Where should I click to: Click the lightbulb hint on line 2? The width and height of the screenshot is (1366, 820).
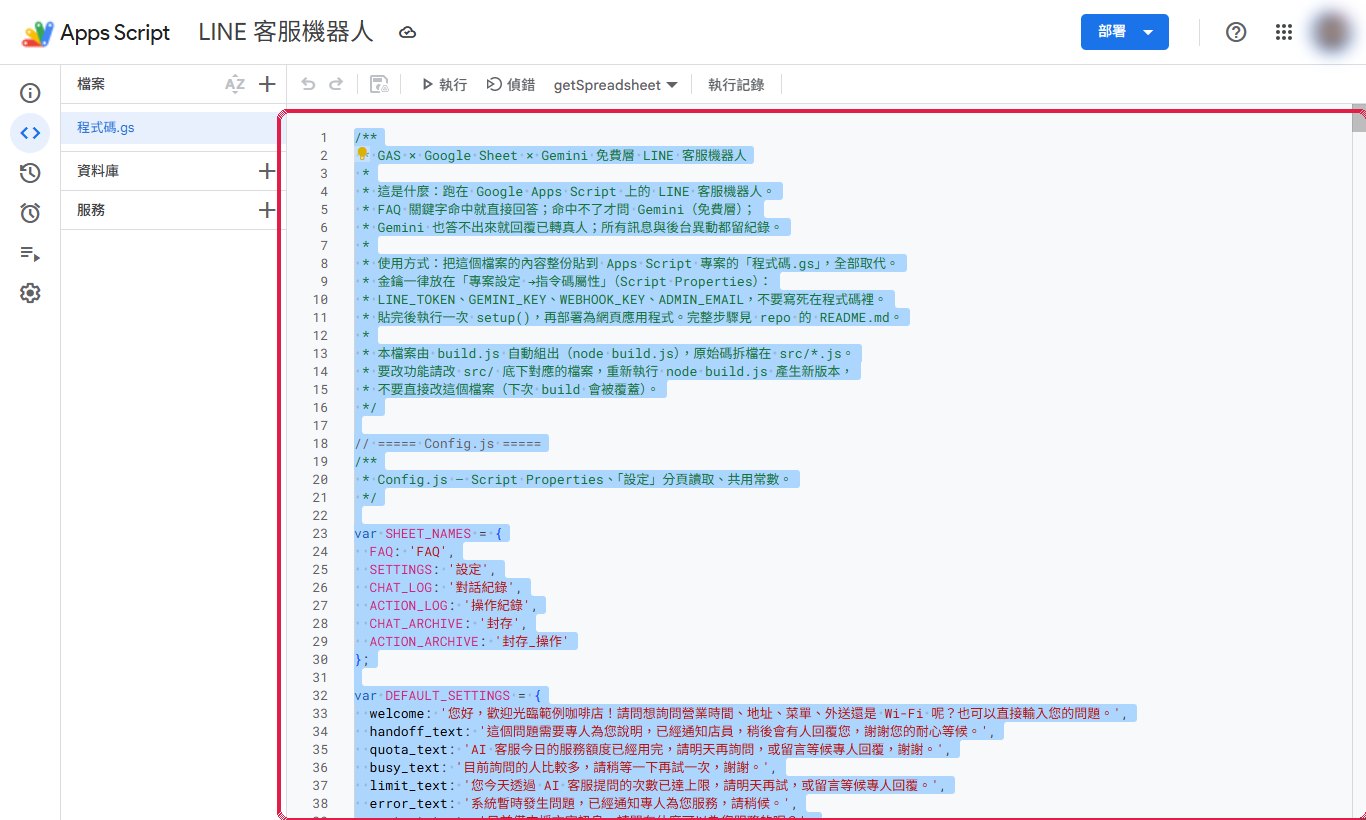coord(363,154)
